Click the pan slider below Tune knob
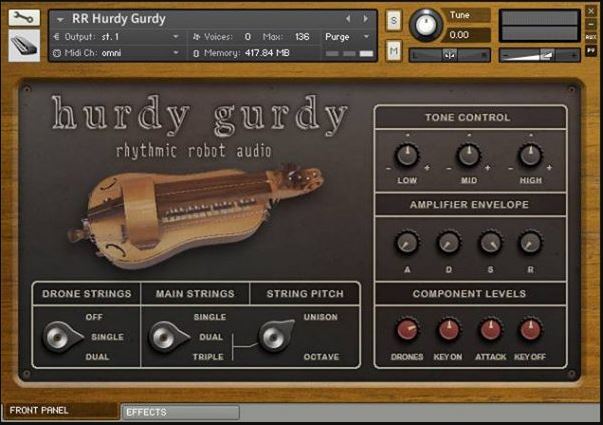 pyautogui.click(x=450, y=56)
